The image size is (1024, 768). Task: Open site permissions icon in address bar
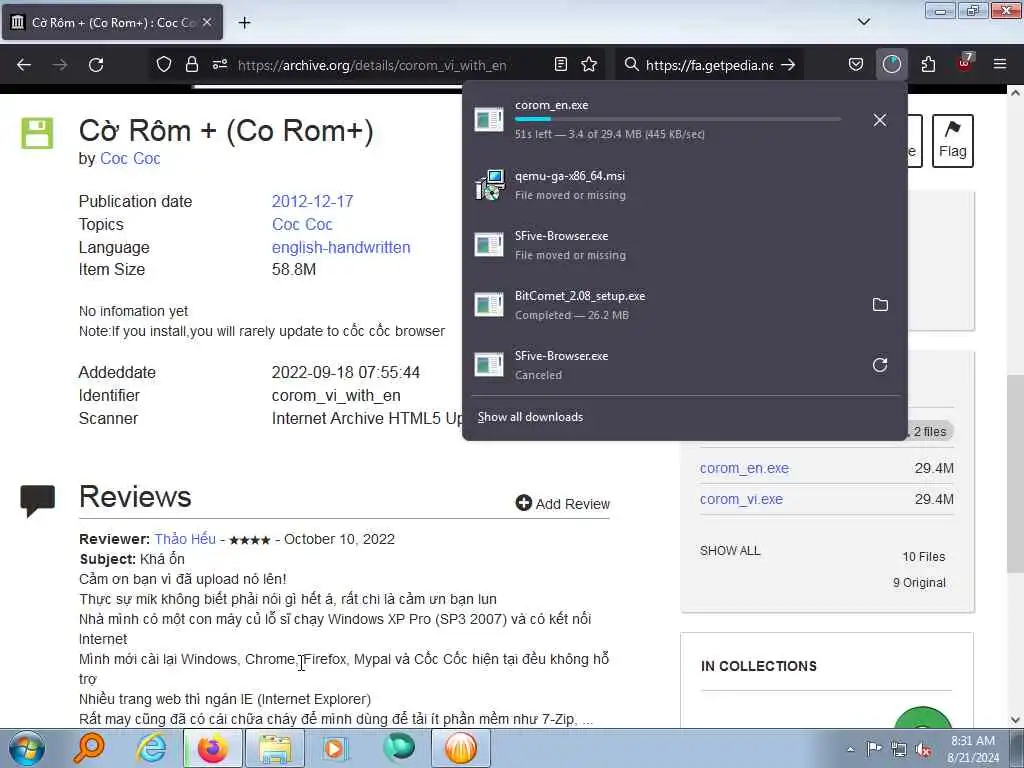[x=220, y=64]
